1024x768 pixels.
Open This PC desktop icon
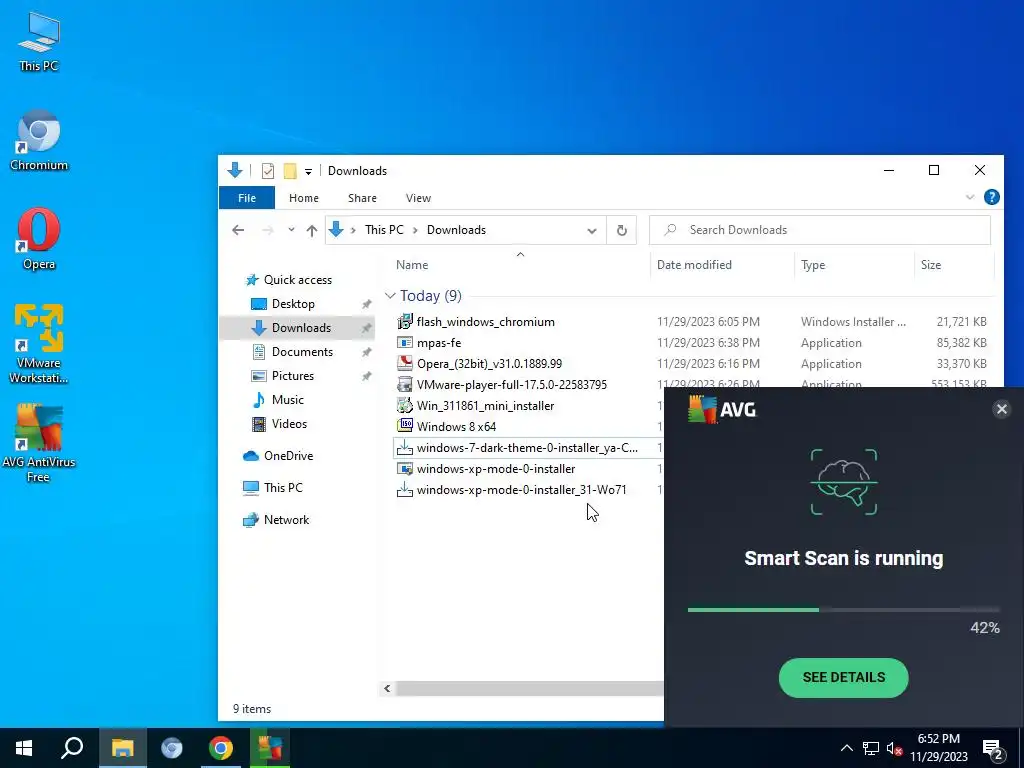(39, 40)
